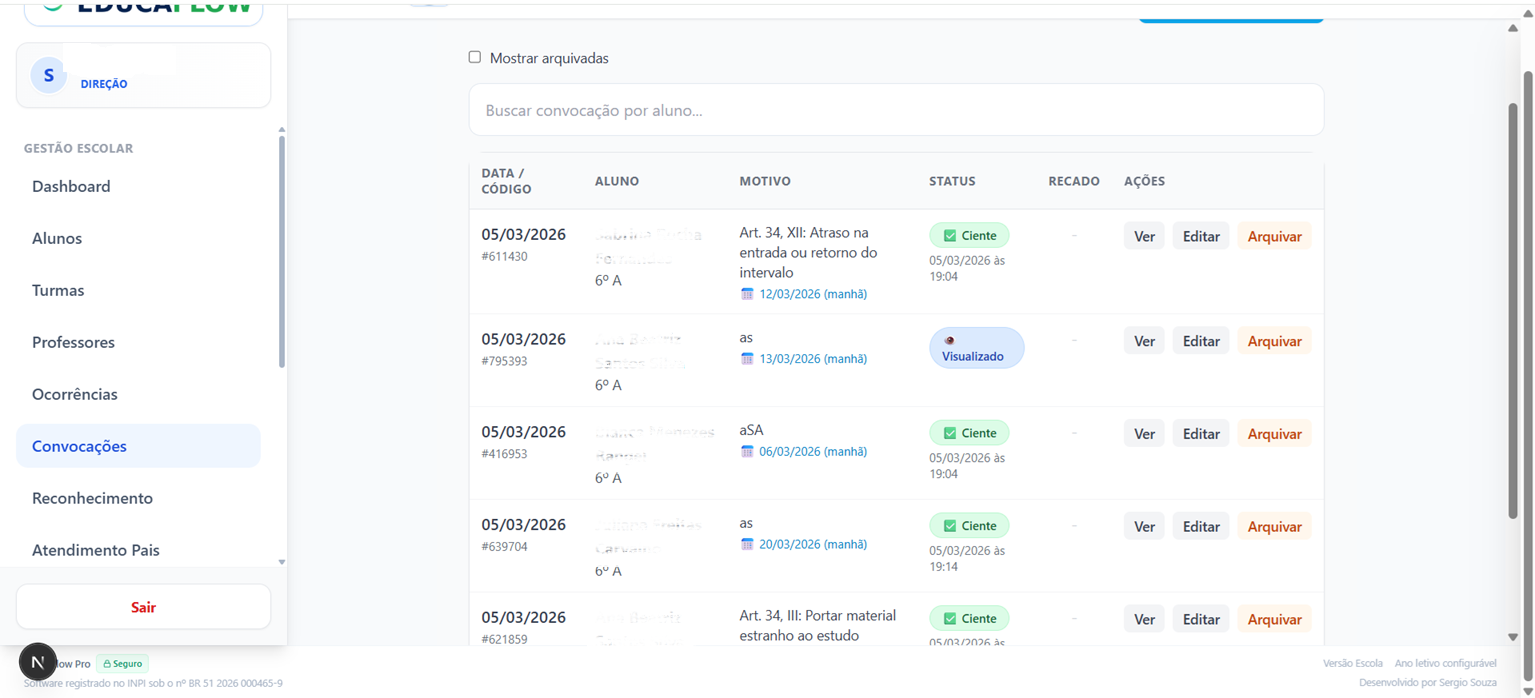This screenshot has height=698, width=1535.
Task: Click calendar icon beside 20/03/2026 (manhã)
Action: (747, 545)
